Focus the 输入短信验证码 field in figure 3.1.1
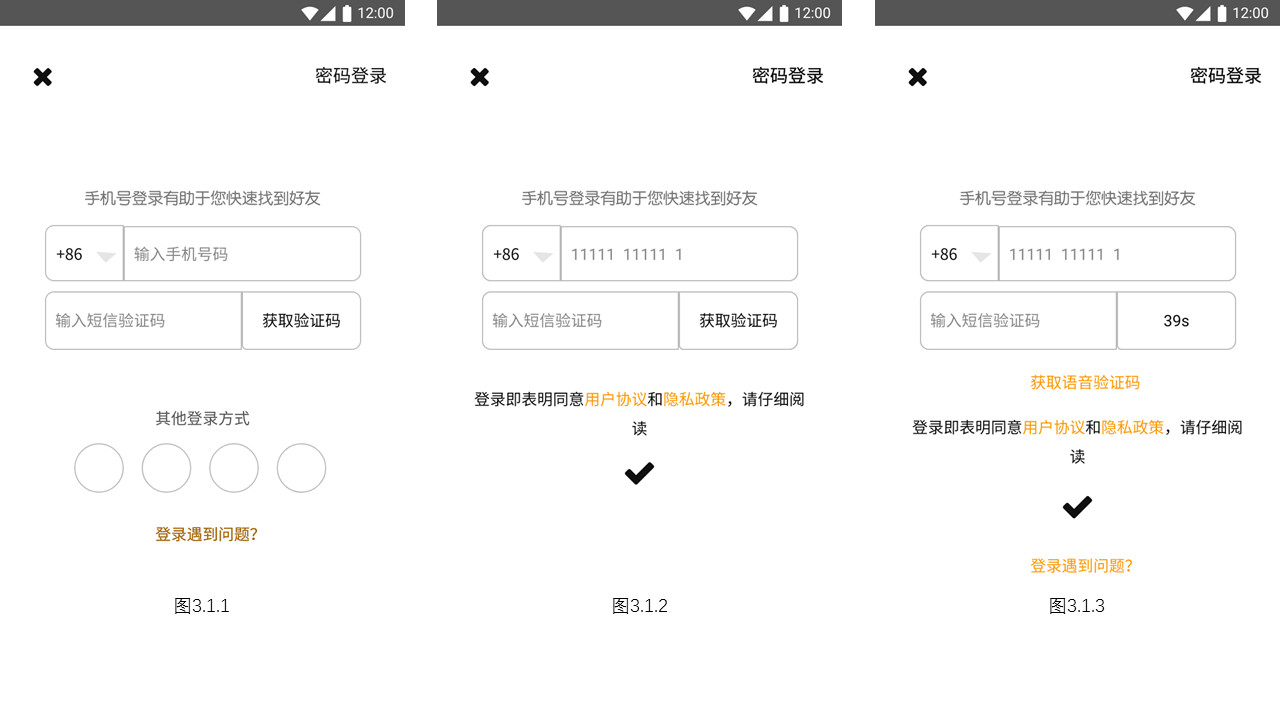 [x=144, y=321]
